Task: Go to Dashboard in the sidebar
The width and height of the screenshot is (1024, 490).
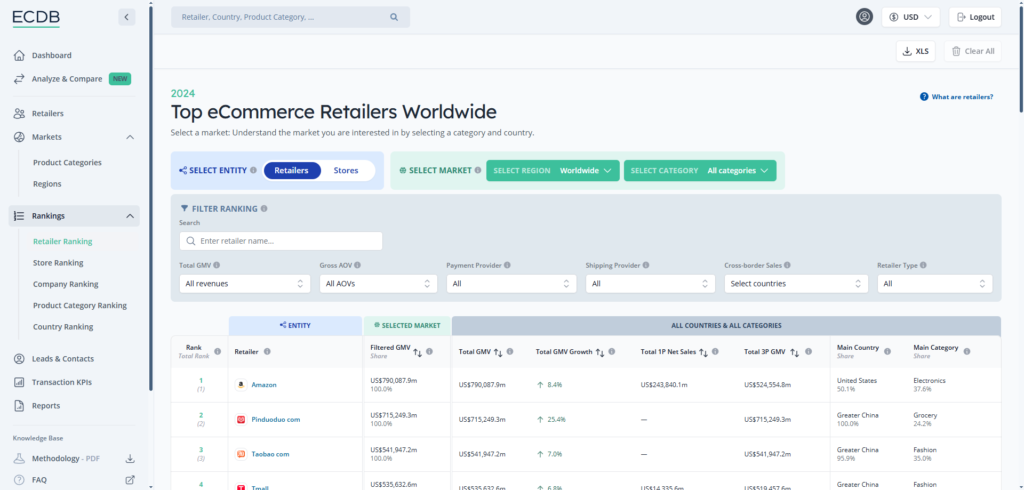Action: pos(51,55)
